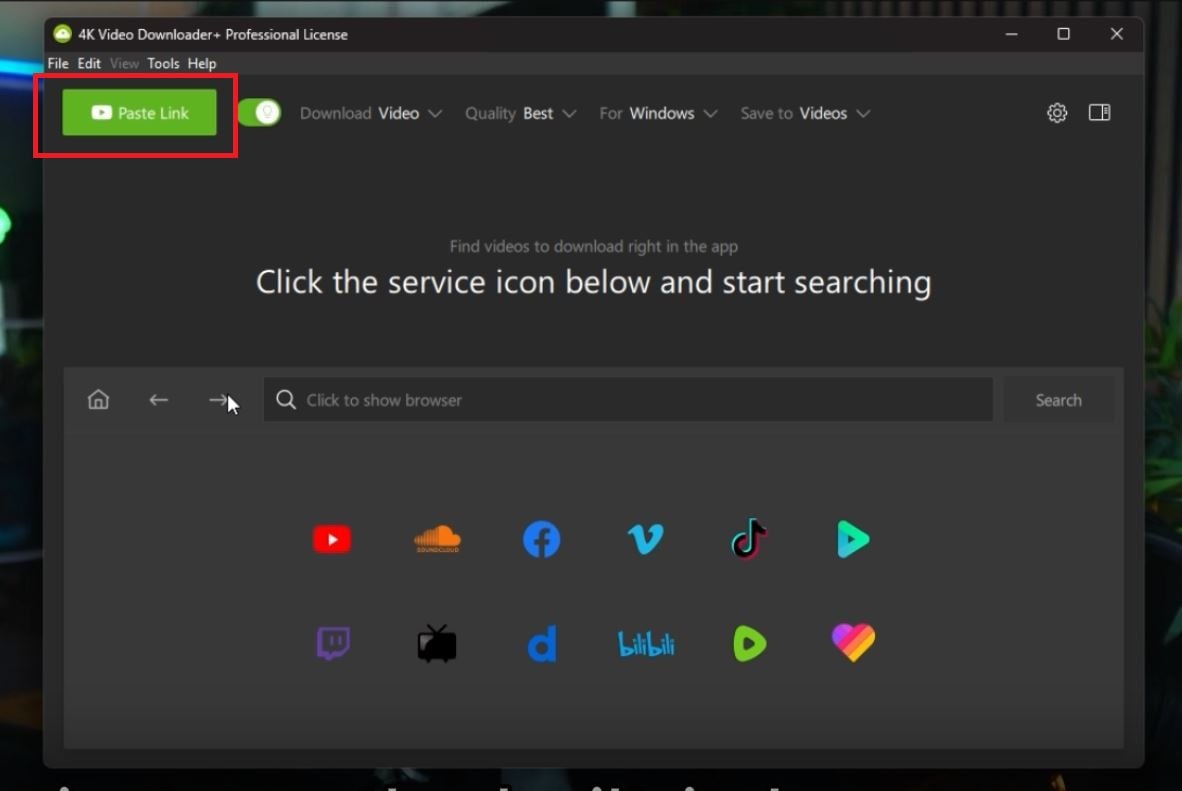
Task: Navigate back in the in-app browser
Action: (158, 400)
